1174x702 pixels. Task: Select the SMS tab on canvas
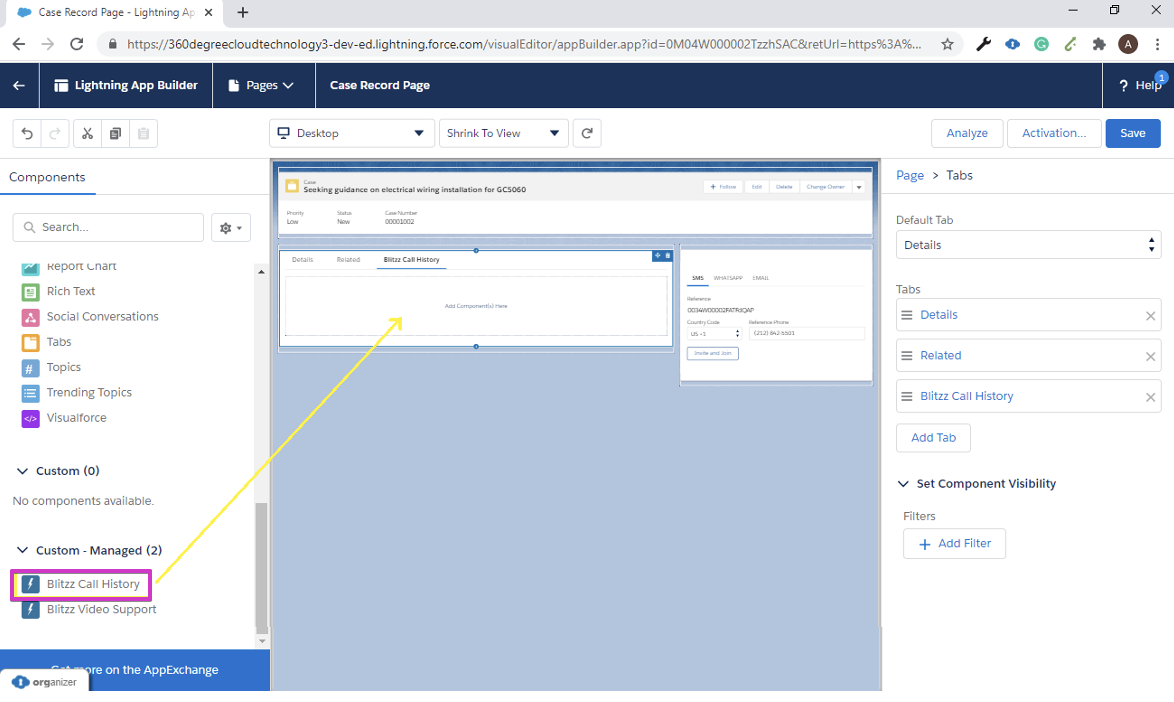pyautogui.click(x=697, y=278)
